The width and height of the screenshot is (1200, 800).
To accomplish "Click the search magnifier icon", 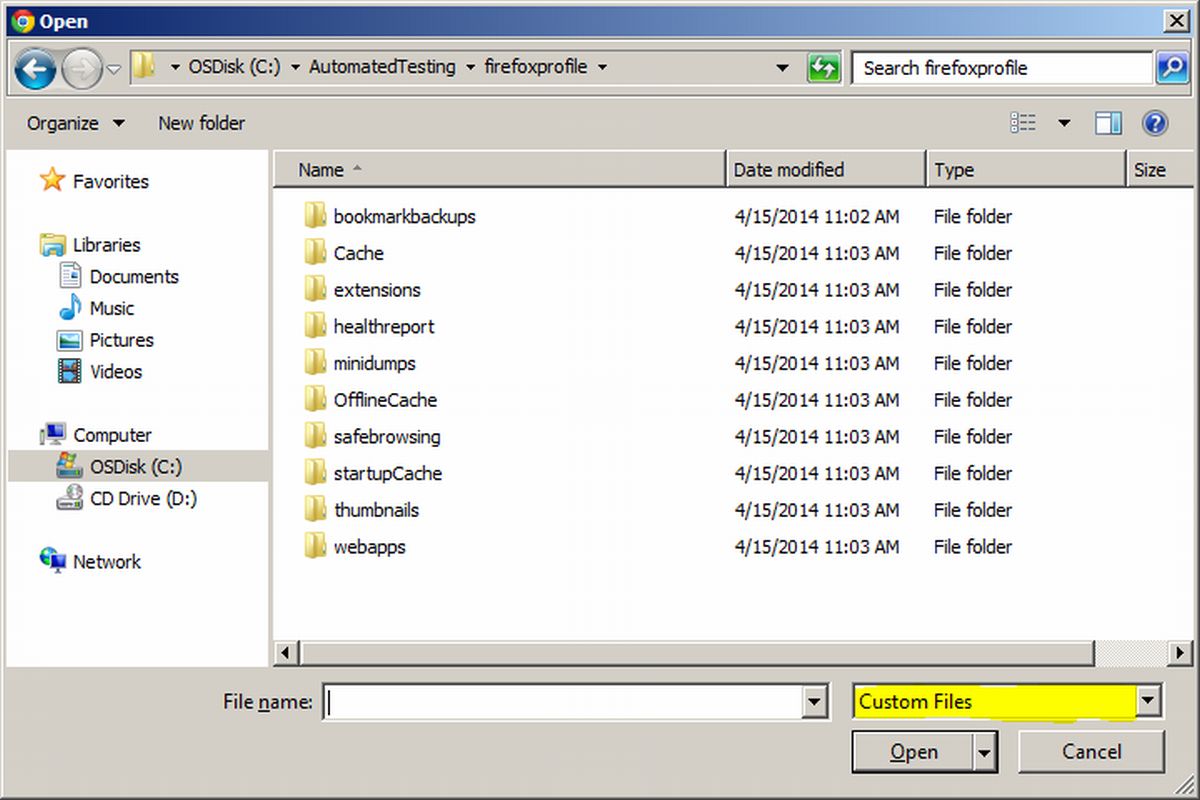I will [1171, 68].
